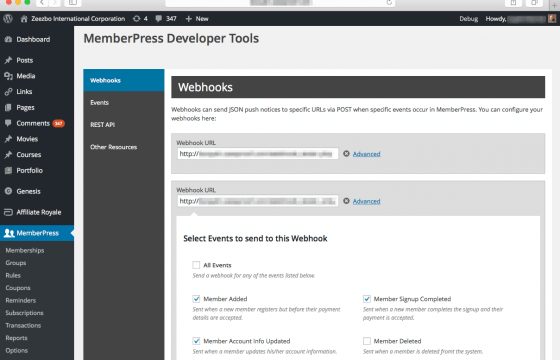Open the Options submenu item
The height and width of the screenshot is (360, 560).
[16, 350]
